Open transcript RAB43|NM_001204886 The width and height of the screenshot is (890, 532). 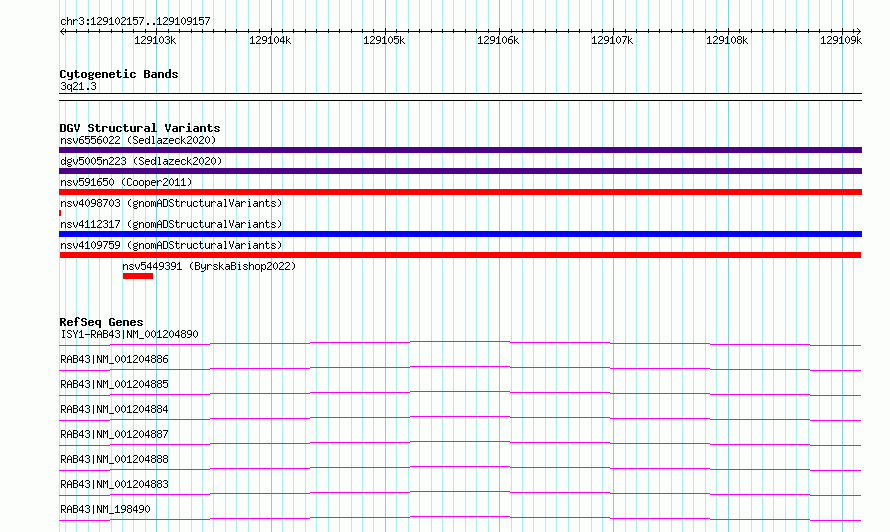tap(114, 359)
